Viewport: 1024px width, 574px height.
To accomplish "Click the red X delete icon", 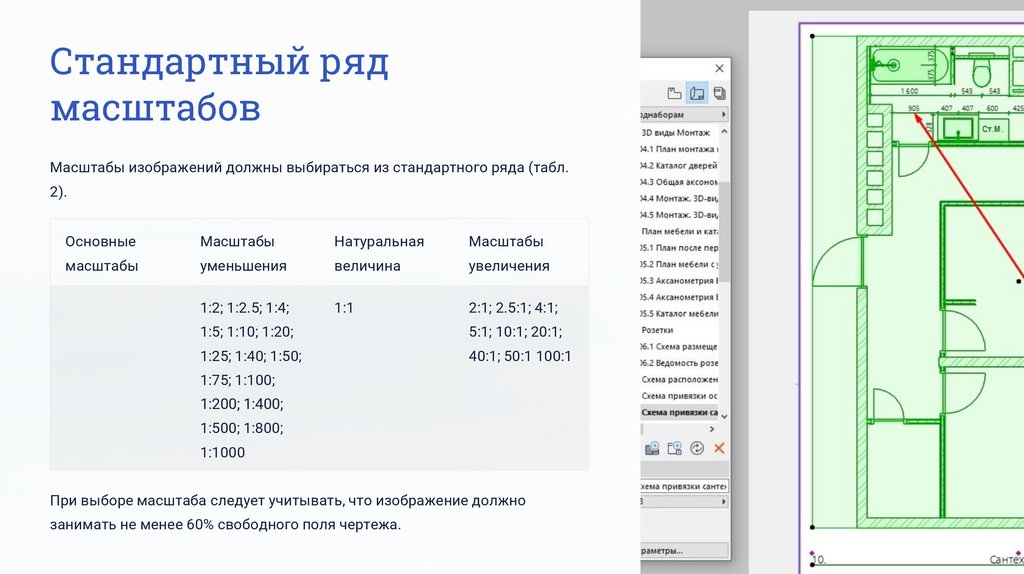I will tap(719, 448).
